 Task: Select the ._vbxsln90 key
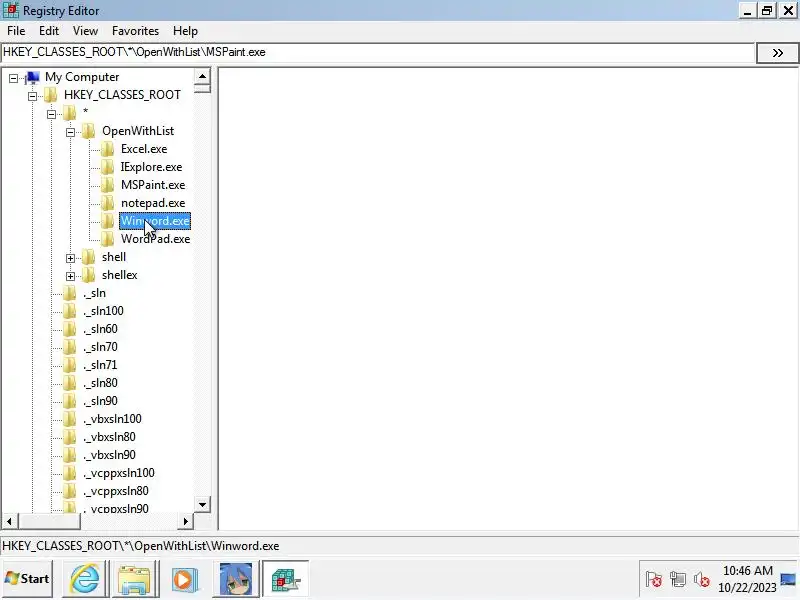(109, 455)
